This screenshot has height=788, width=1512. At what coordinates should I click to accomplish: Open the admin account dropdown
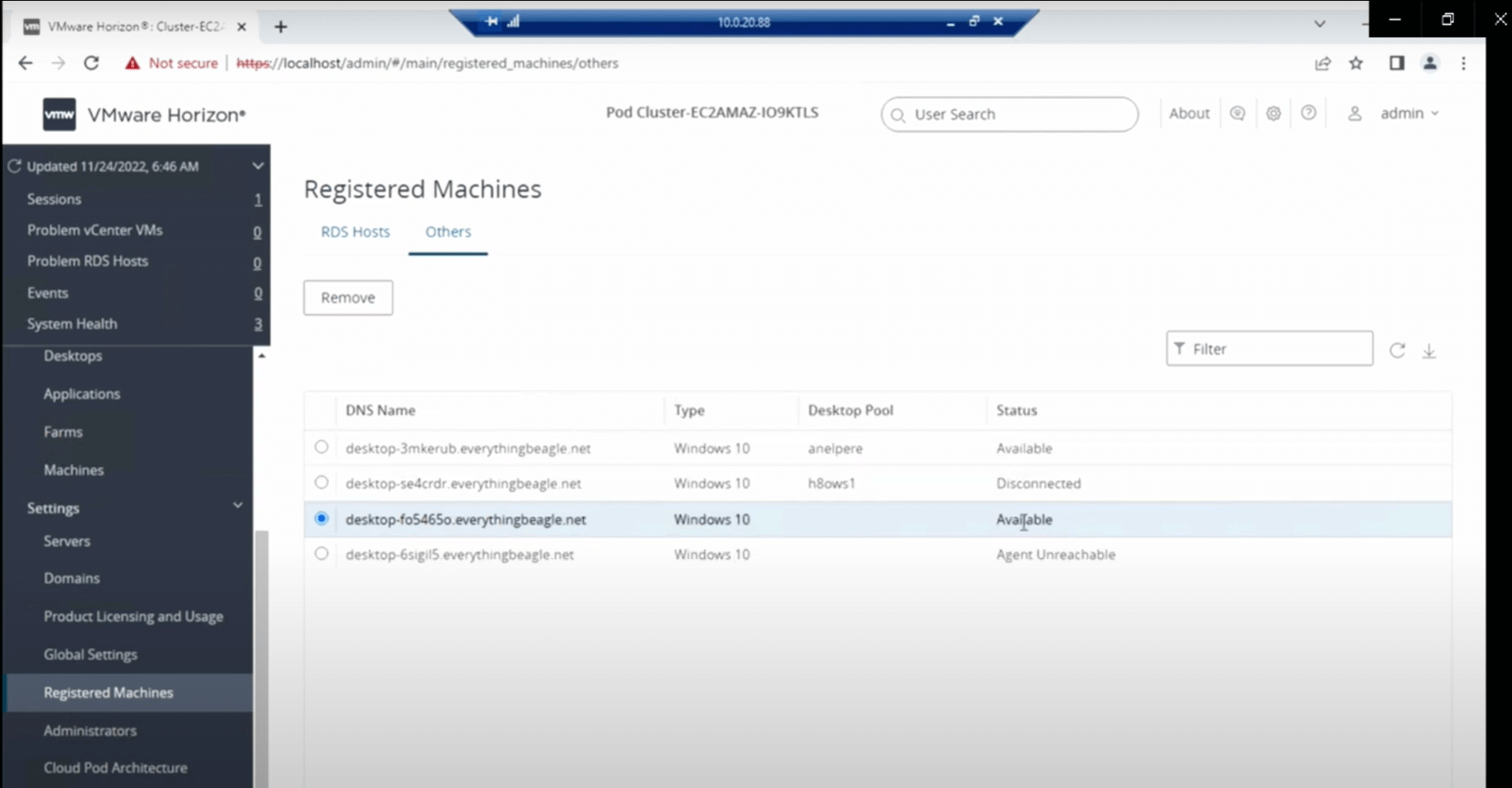point(1409,113)
